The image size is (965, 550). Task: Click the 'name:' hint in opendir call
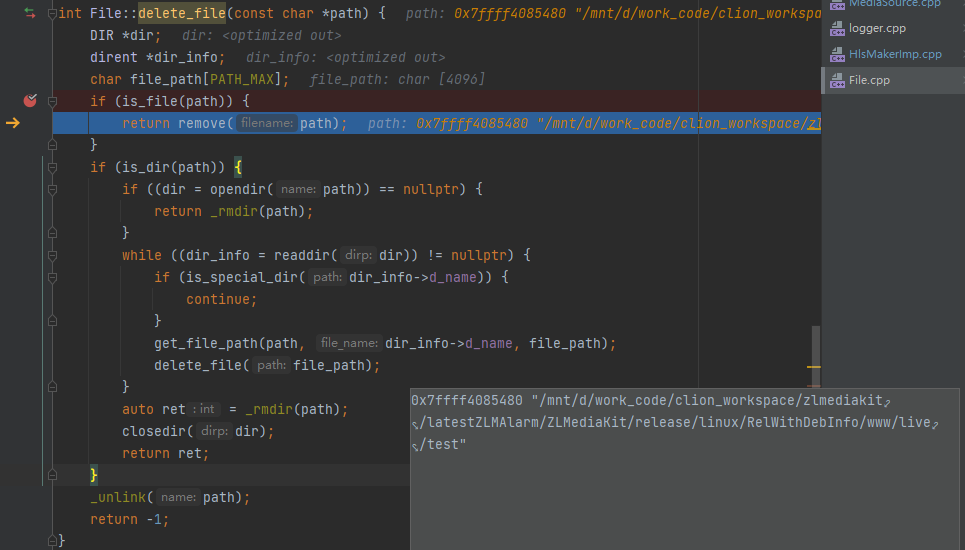[x=298, y=189]
